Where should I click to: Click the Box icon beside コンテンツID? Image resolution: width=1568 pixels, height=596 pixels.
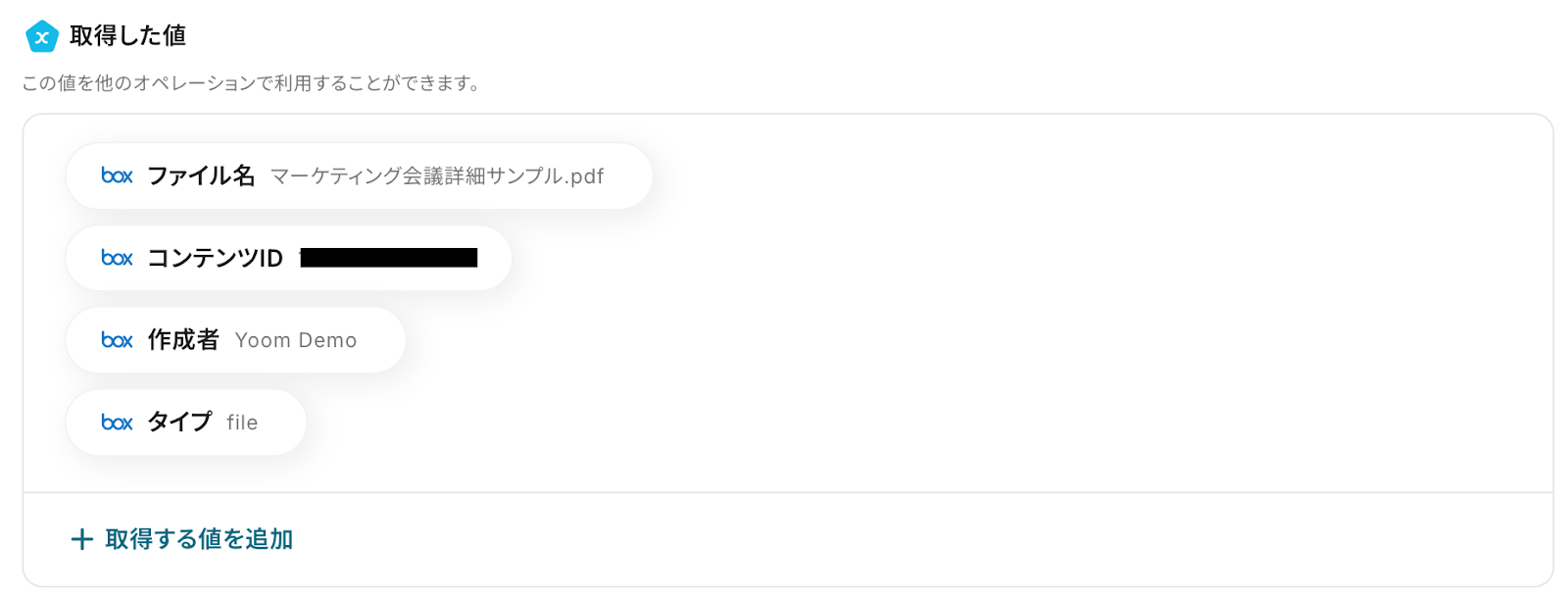[117, 259]
